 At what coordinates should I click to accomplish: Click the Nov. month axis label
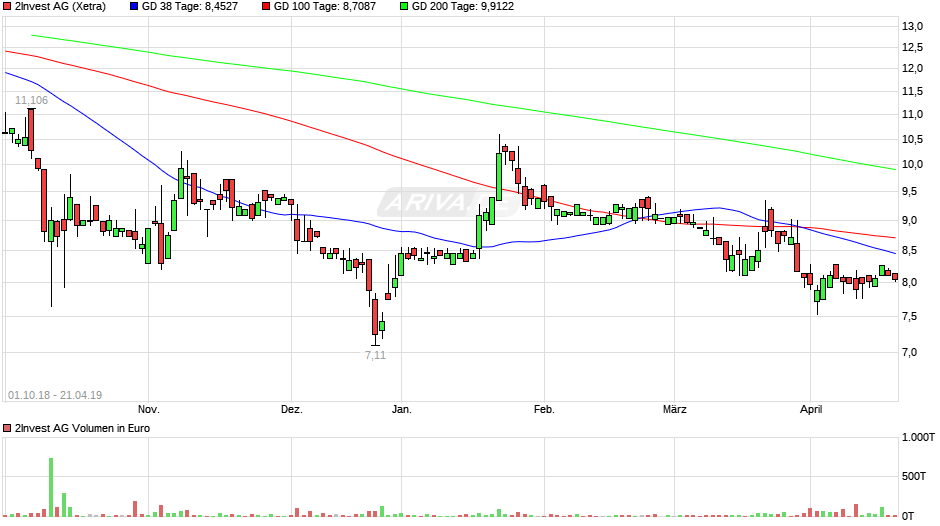[149, 409]
